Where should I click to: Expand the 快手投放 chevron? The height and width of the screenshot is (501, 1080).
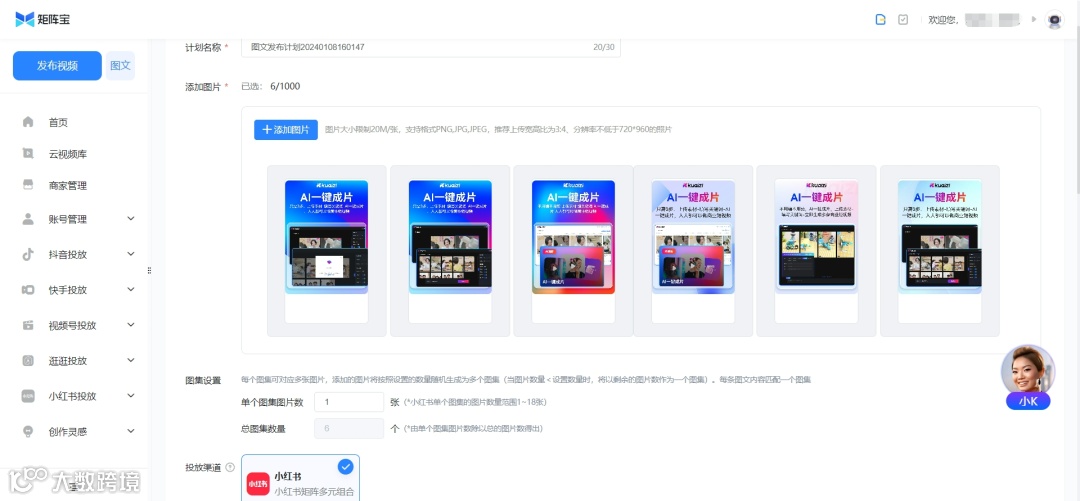coord(131,289)
